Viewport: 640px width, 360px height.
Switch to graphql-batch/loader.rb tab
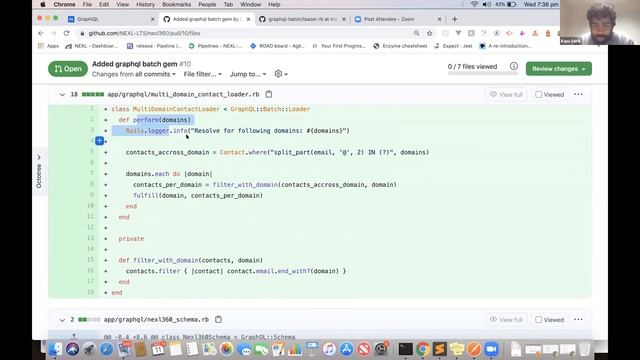click(302, 19)
